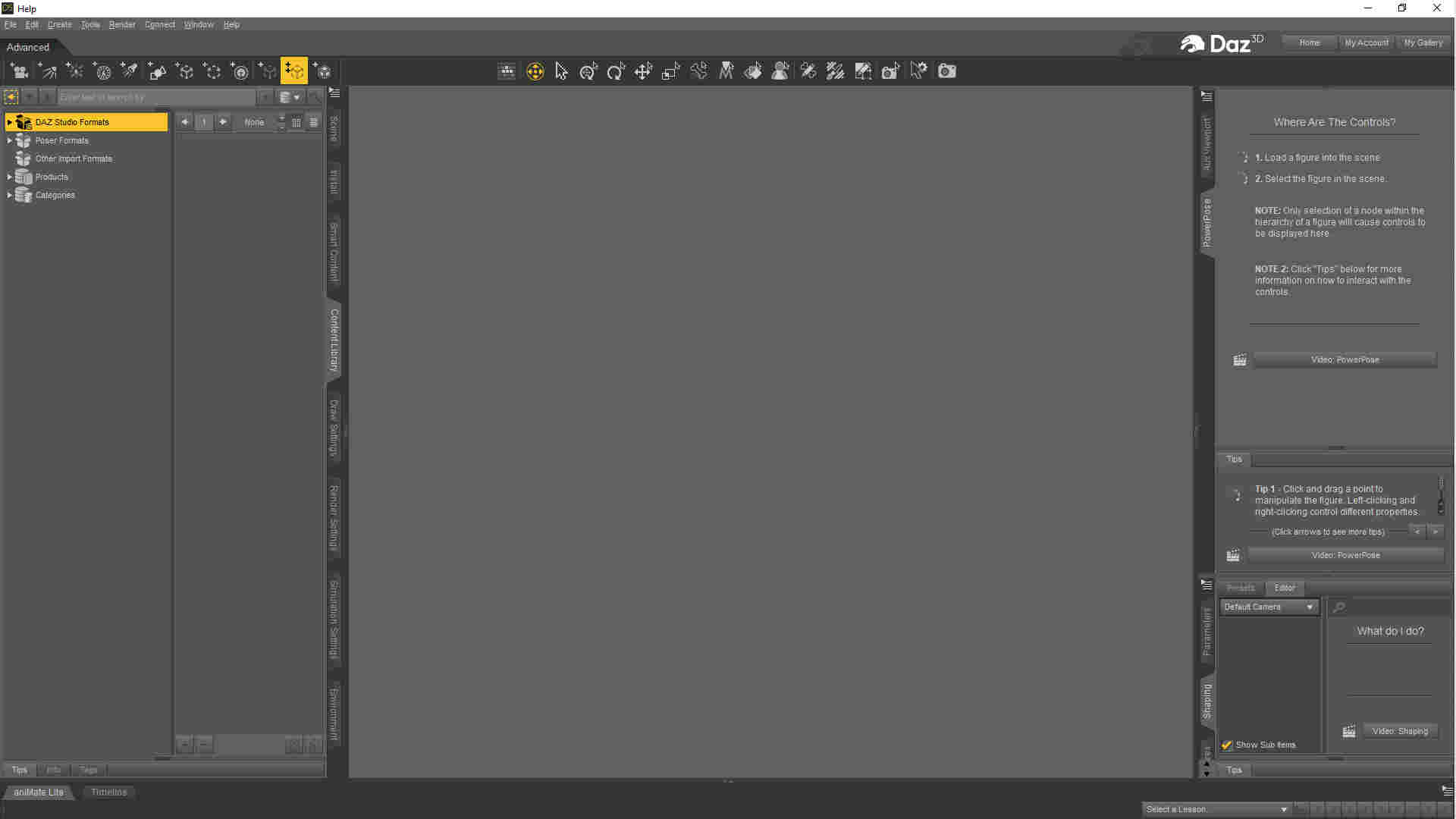
Task: Click the Create New Camera icon
Action: [19, 71]
